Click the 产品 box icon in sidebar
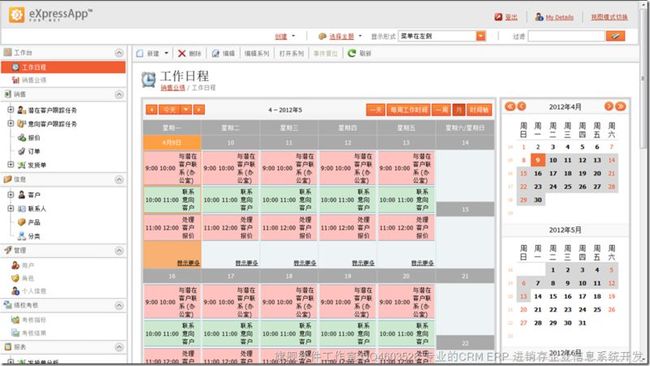Screen dimensions: 650x366 click(22, 222)
